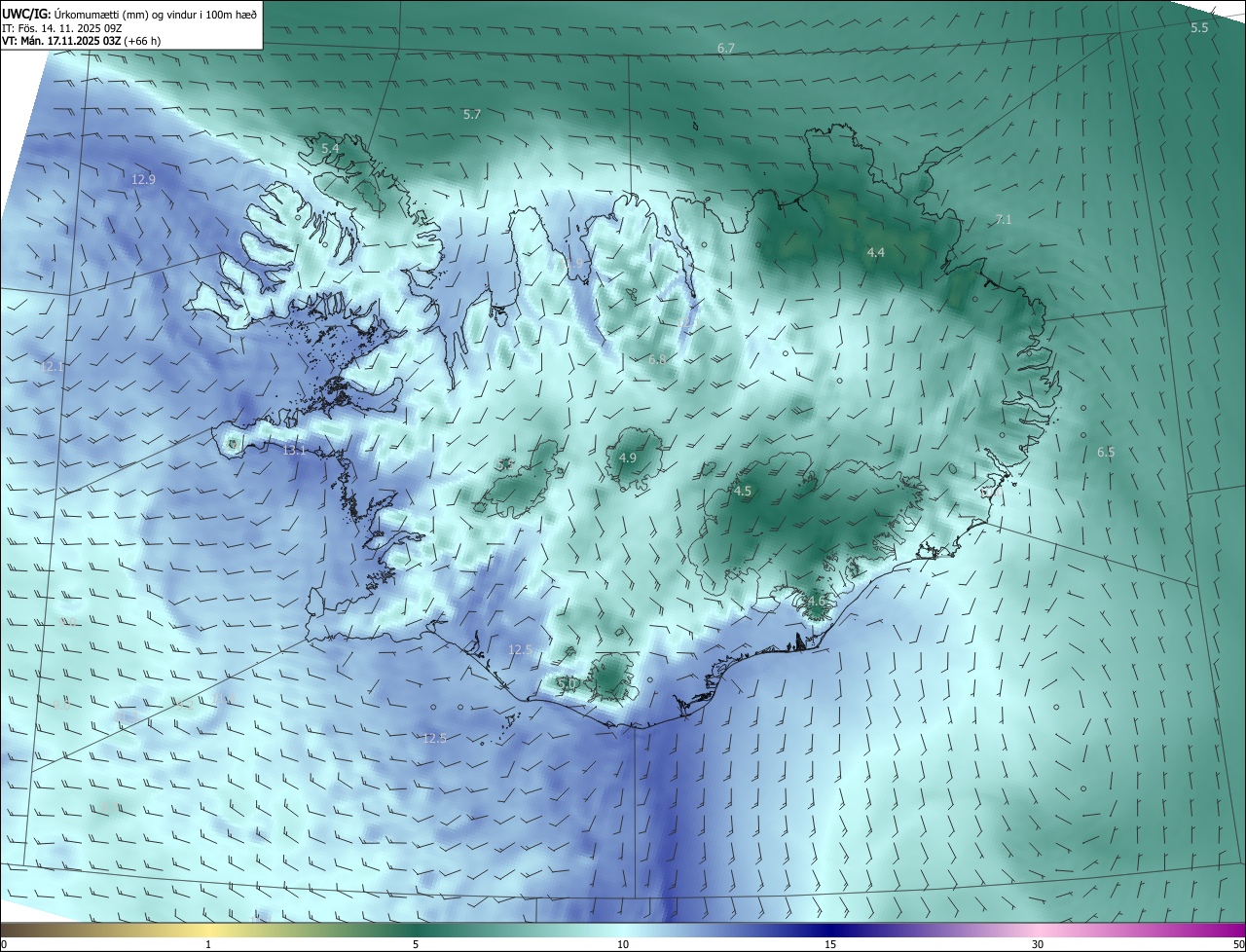The width and height of the screenshot is (1246, 952).
Task: Click the 4.9 value inside glacier outline
Action: pyautogui.click(x=628, y=458)
